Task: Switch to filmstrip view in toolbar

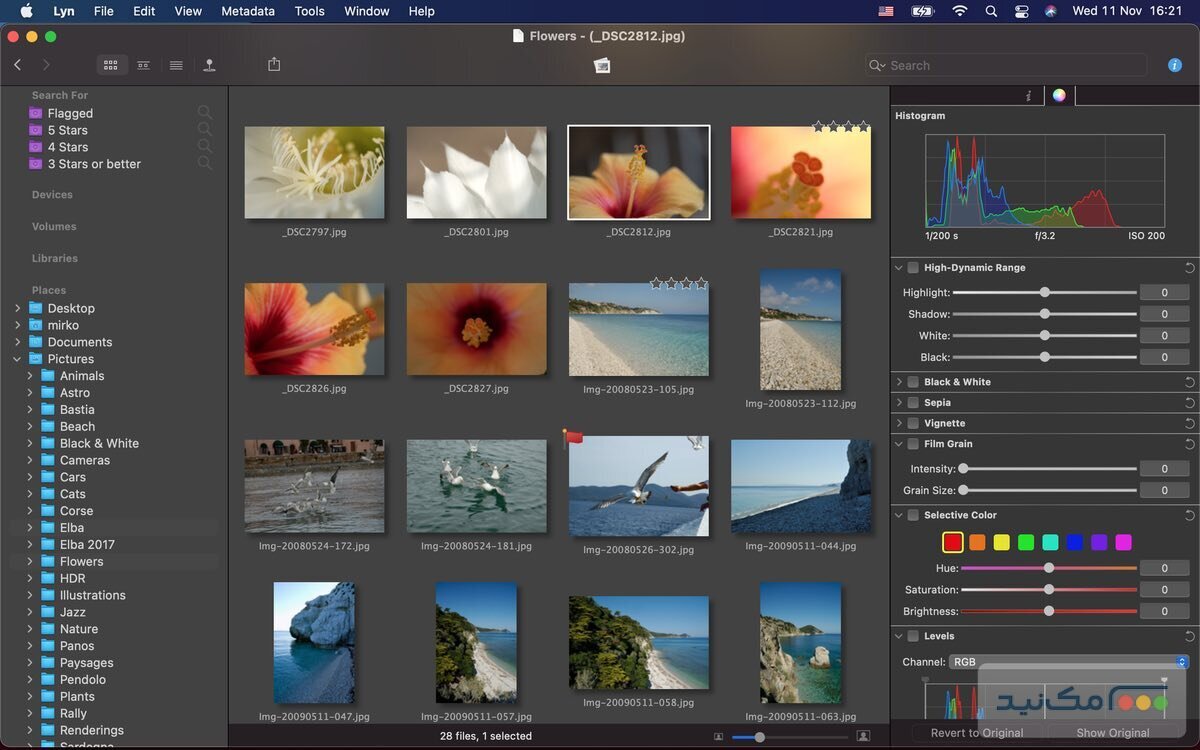Action: click(144, 65)
